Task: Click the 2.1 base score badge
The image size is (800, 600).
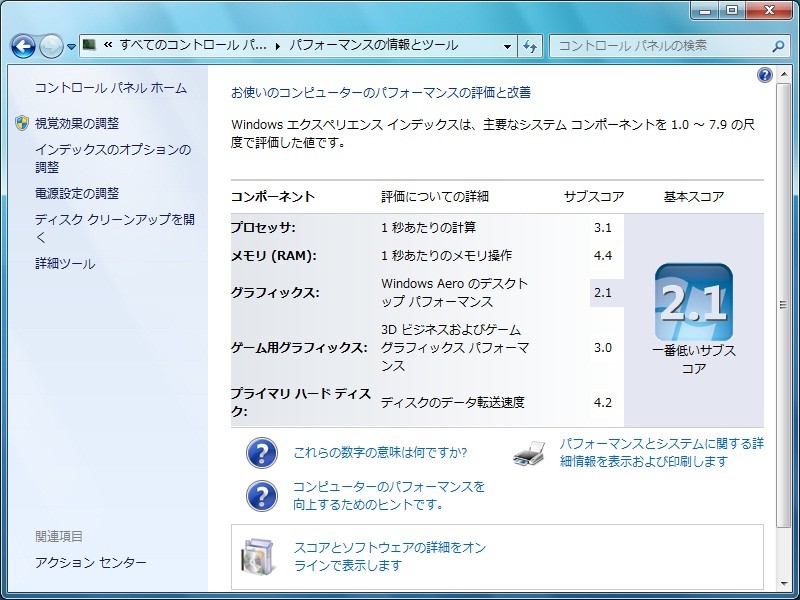Action: [x=693, y=303]
